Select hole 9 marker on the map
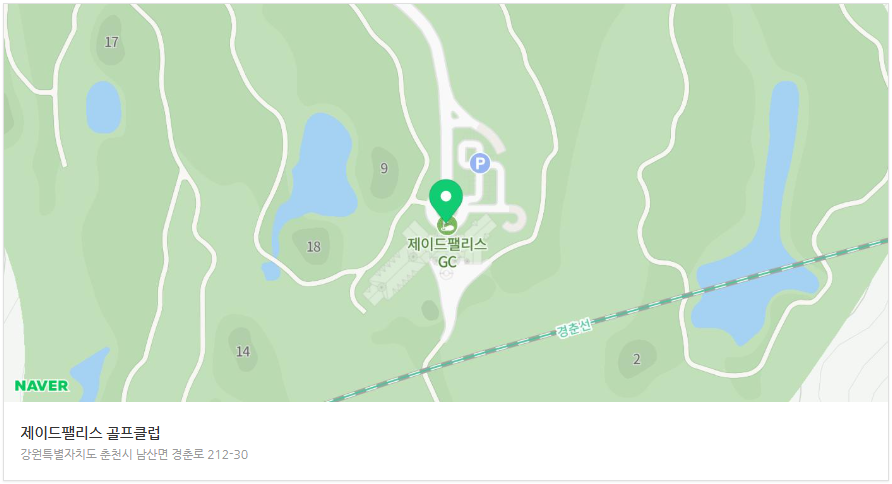Screen dimensions: 892x484 pos(384,168)
